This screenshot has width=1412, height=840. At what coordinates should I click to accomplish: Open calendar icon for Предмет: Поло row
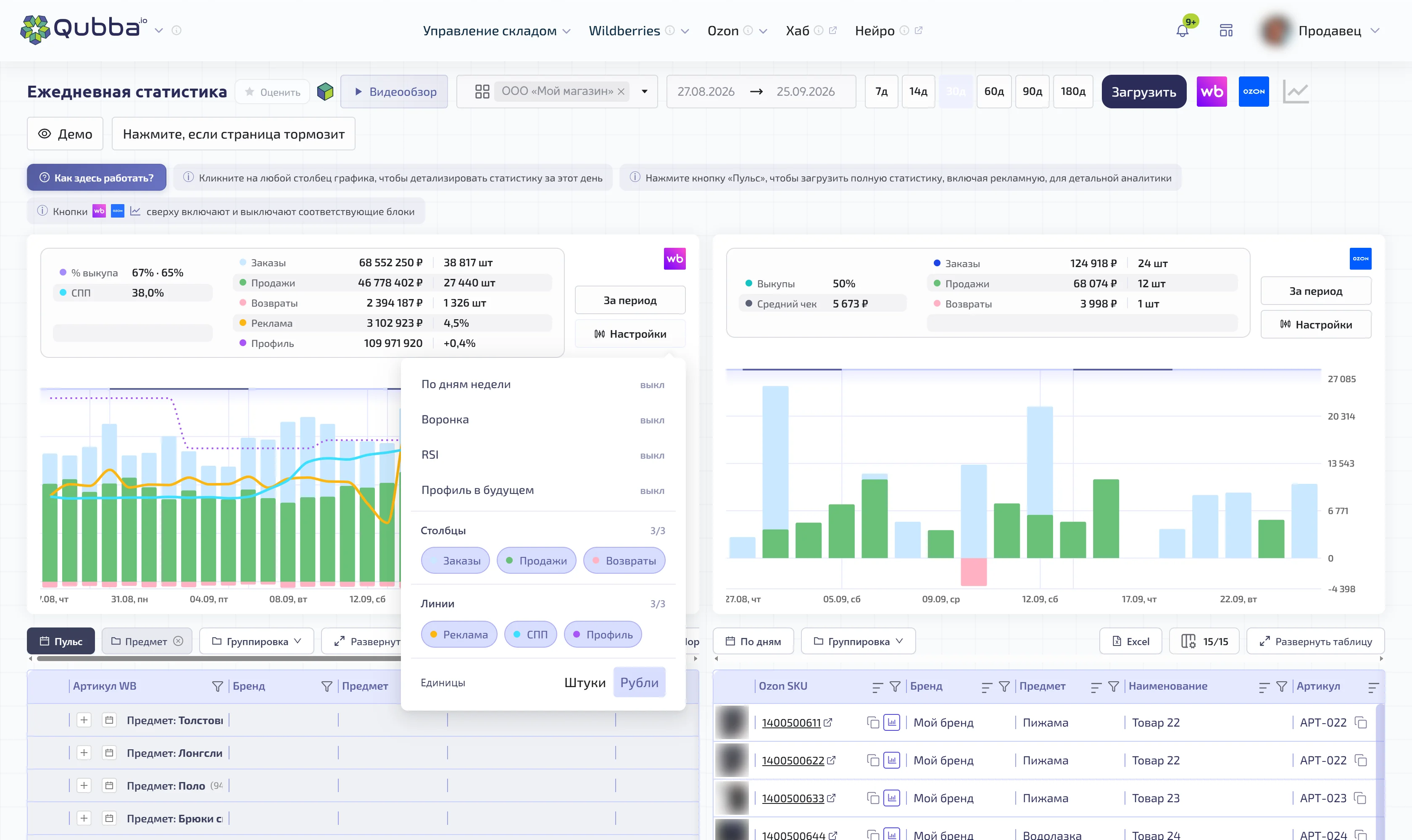pyautogui.click(x=109, y=786)
